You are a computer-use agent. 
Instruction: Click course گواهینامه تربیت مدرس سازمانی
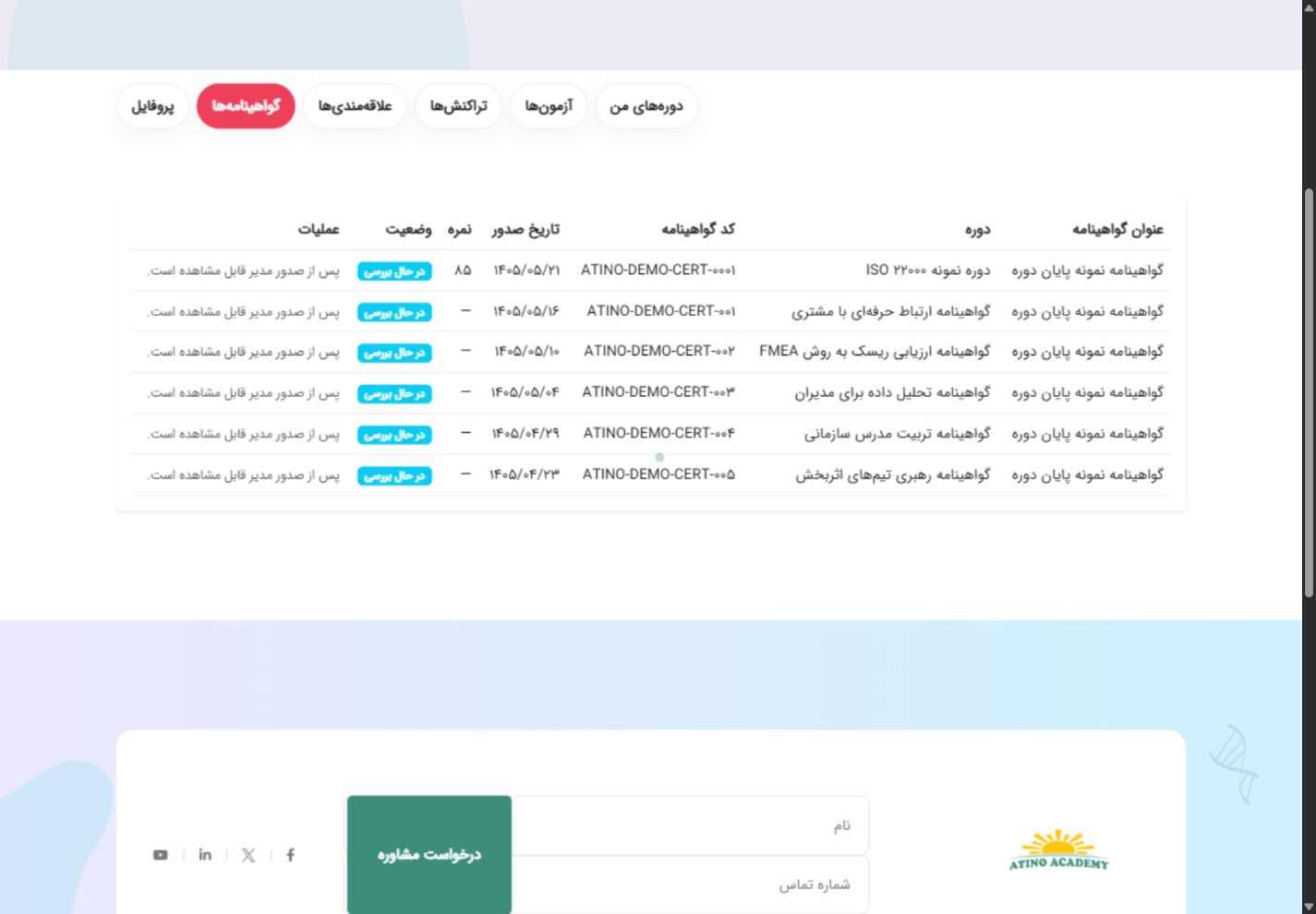coord(898,433)
